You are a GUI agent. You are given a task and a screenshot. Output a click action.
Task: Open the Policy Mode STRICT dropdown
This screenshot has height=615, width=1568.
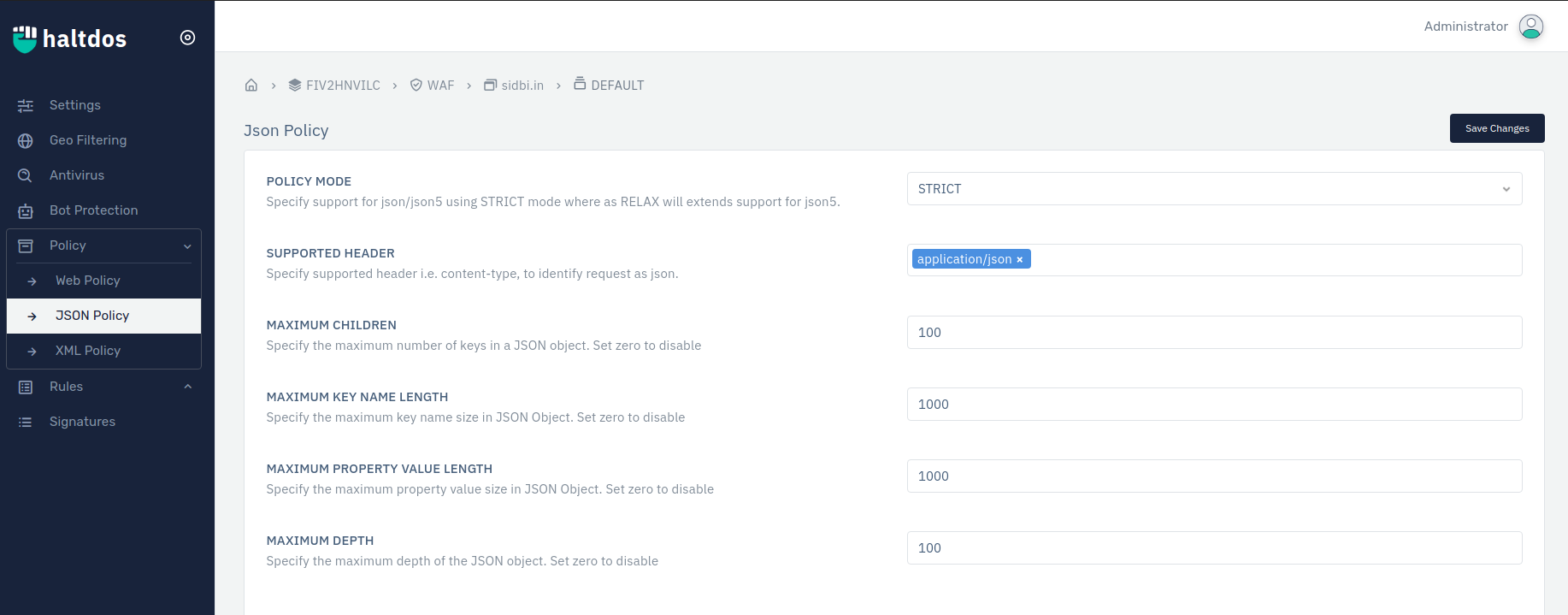point(1214,189)
